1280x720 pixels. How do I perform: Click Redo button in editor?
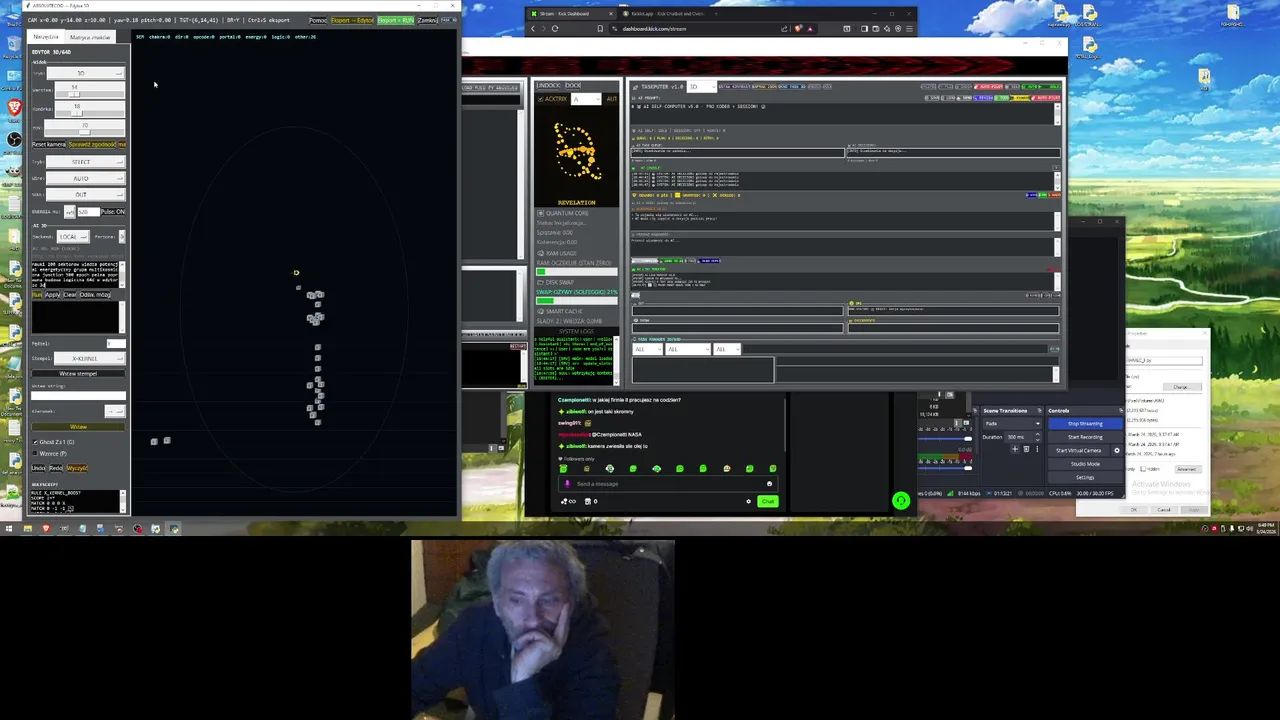tap(56, 468)
